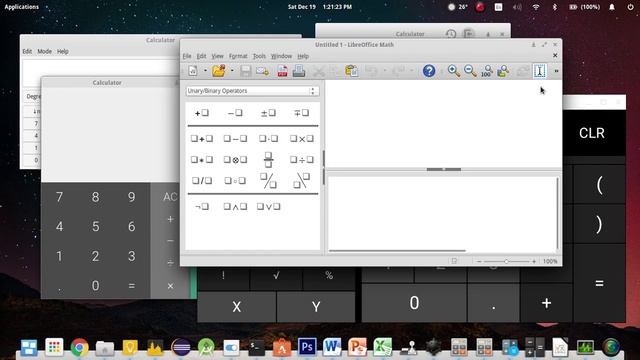Insert the minus sign unary operator
The width and height of the screenshot is (640, 360).
click(235, 113)
